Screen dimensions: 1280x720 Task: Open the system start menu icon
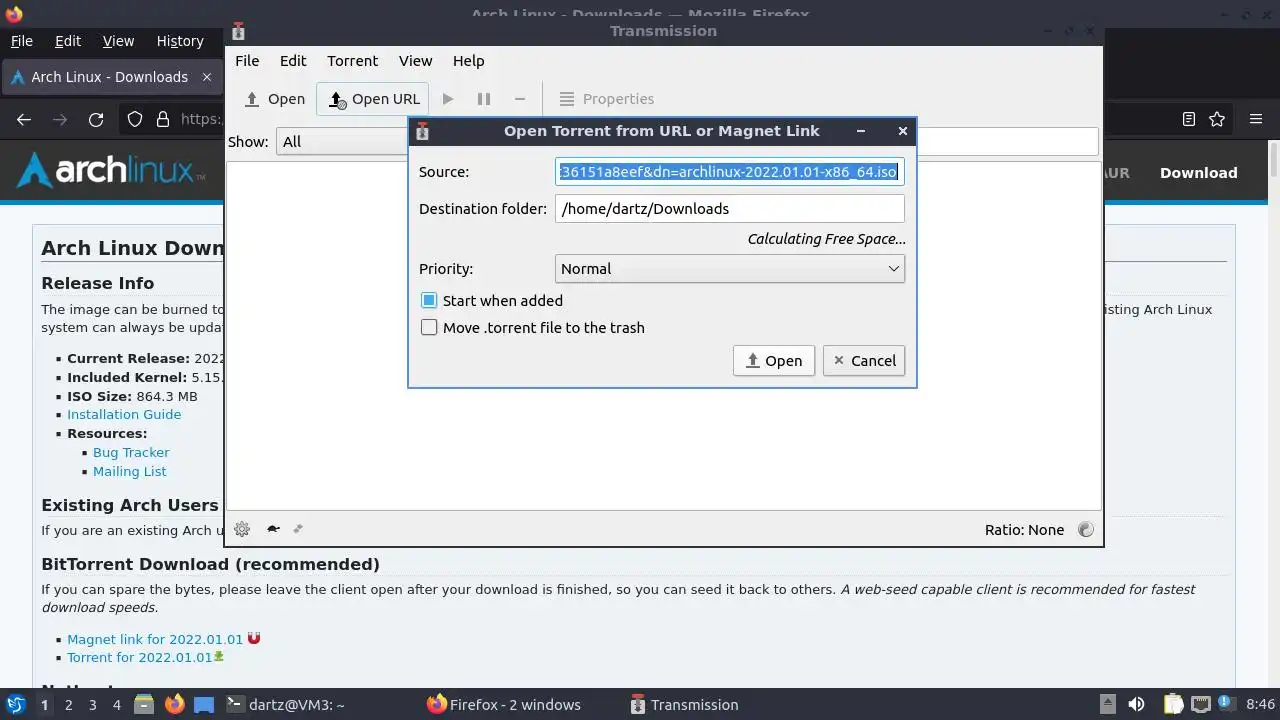pyautogui.click(x=15, y=705)
